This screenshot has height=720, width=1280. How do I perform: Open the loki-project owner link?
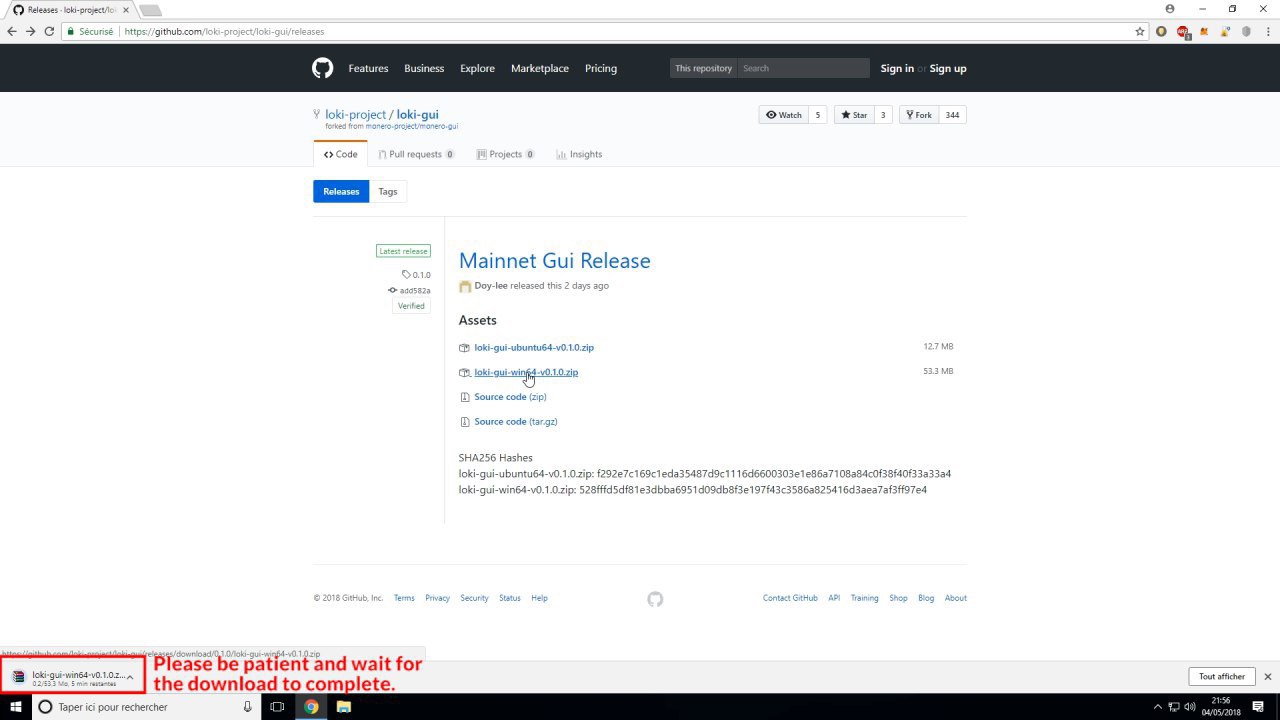355,115
